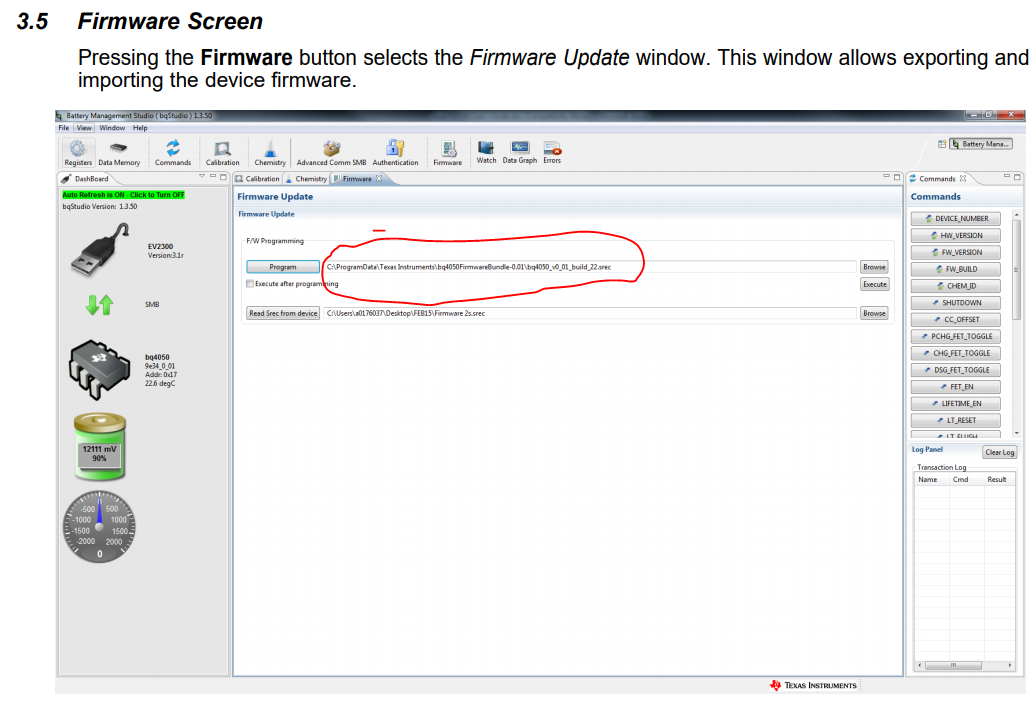Maximize the DashBoard panel
Viewport: 1035px width, 705px height.
[x=224, y=177]
